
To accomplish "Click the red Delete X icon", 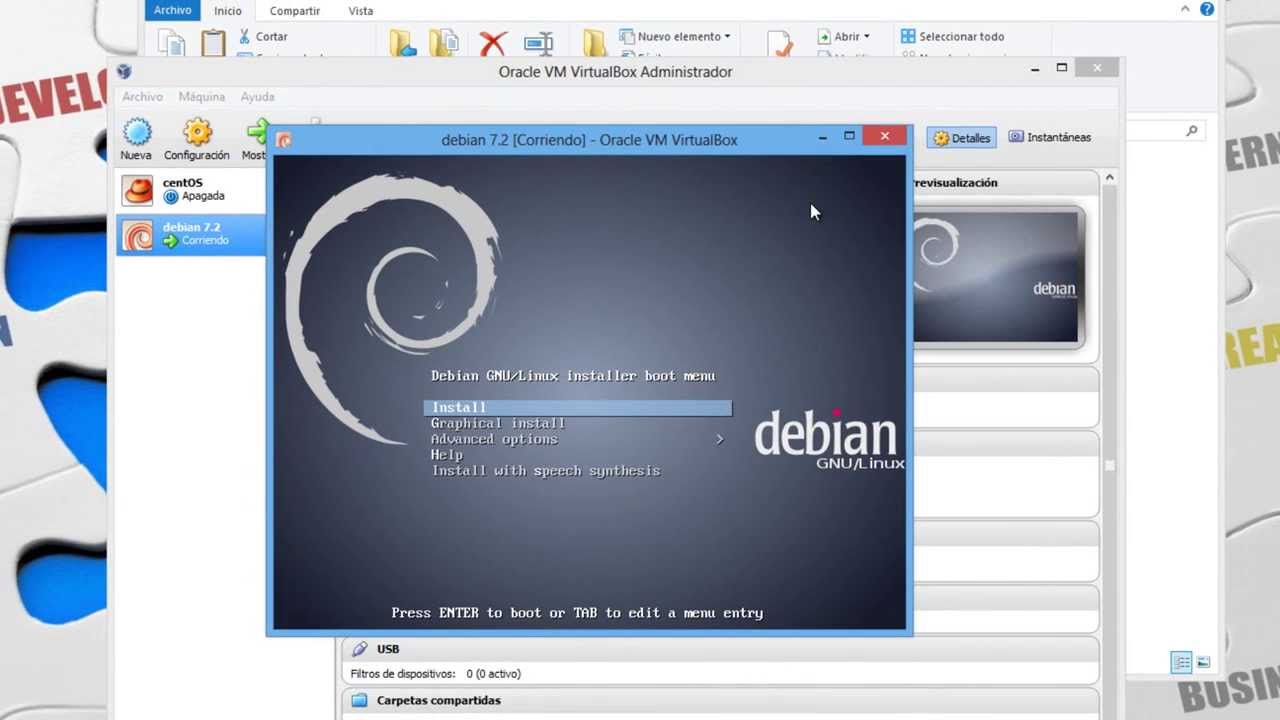I will [x=493, y=43].
